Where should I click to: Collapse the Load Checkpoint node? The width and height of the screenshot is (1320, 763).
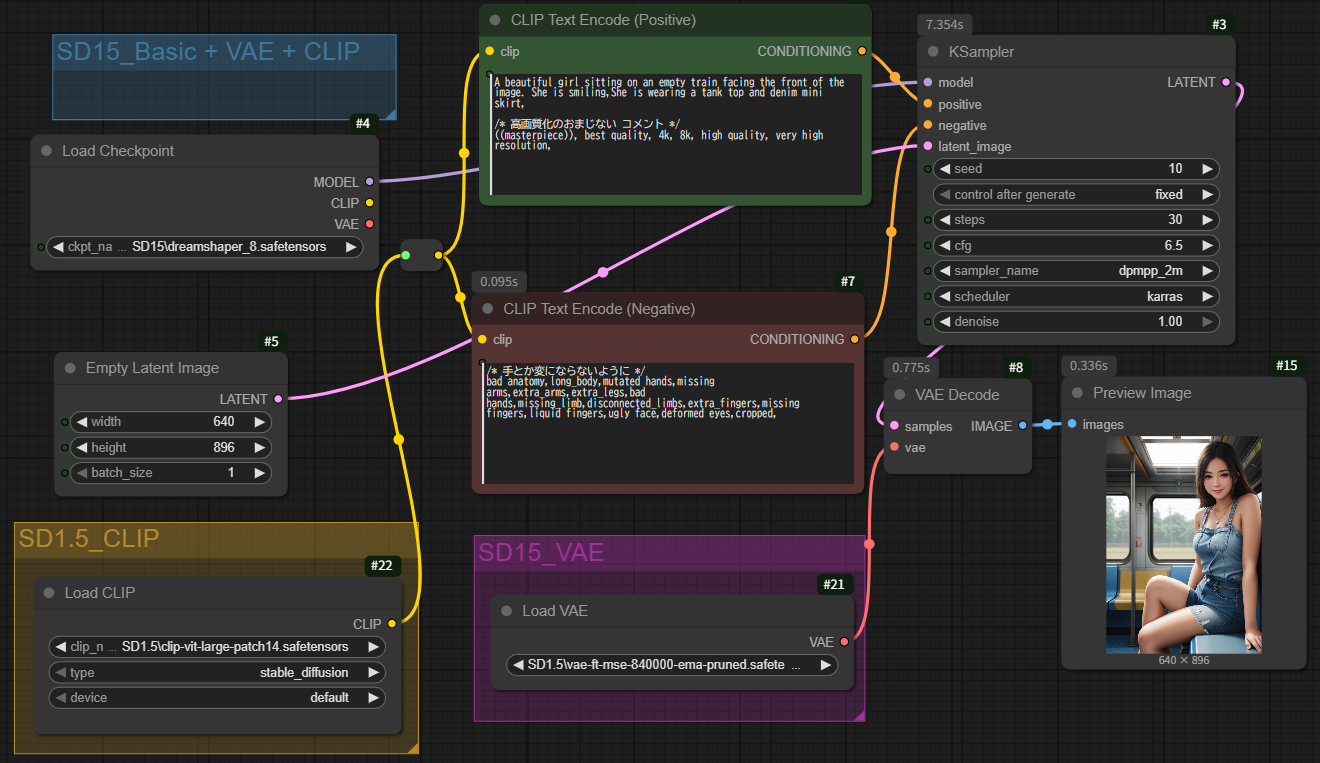click(x=46, y=151)
